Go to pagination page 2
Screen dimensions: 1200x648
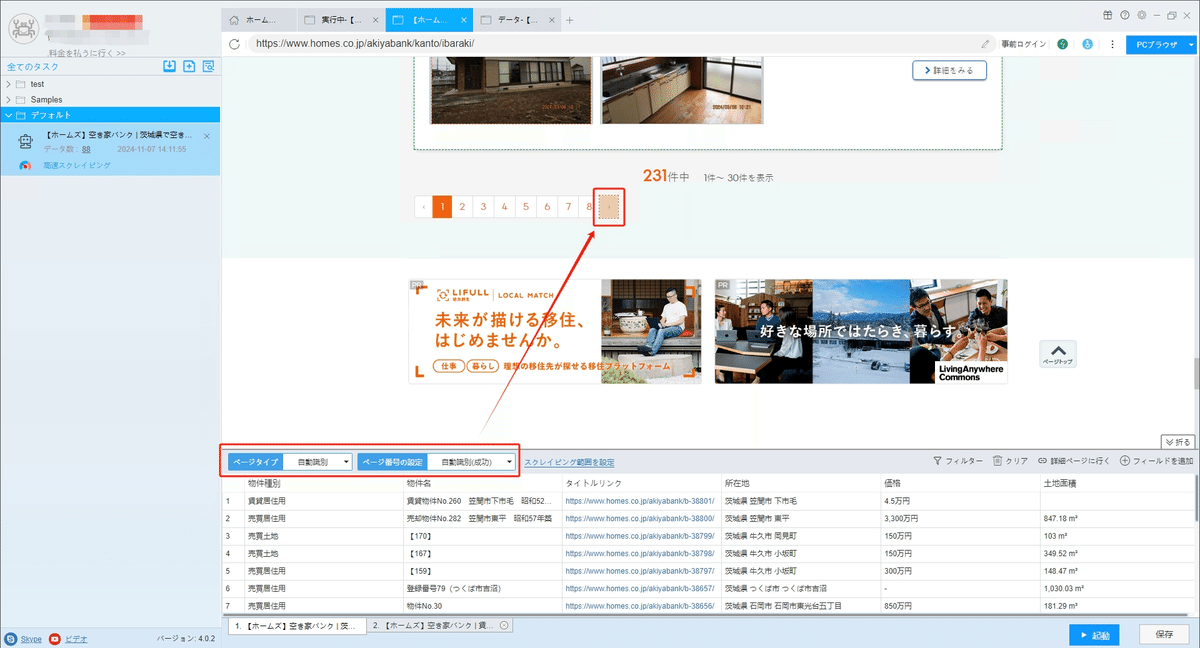[461, 207]
